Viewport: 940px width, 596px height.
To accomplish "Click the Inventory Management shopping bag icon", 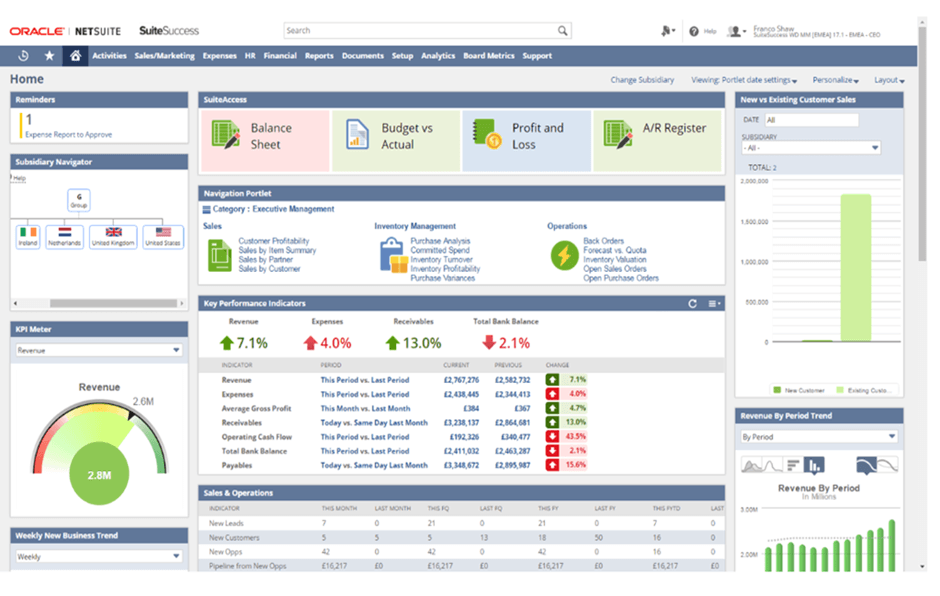I will pyautogui.click(x=393, y=255).
